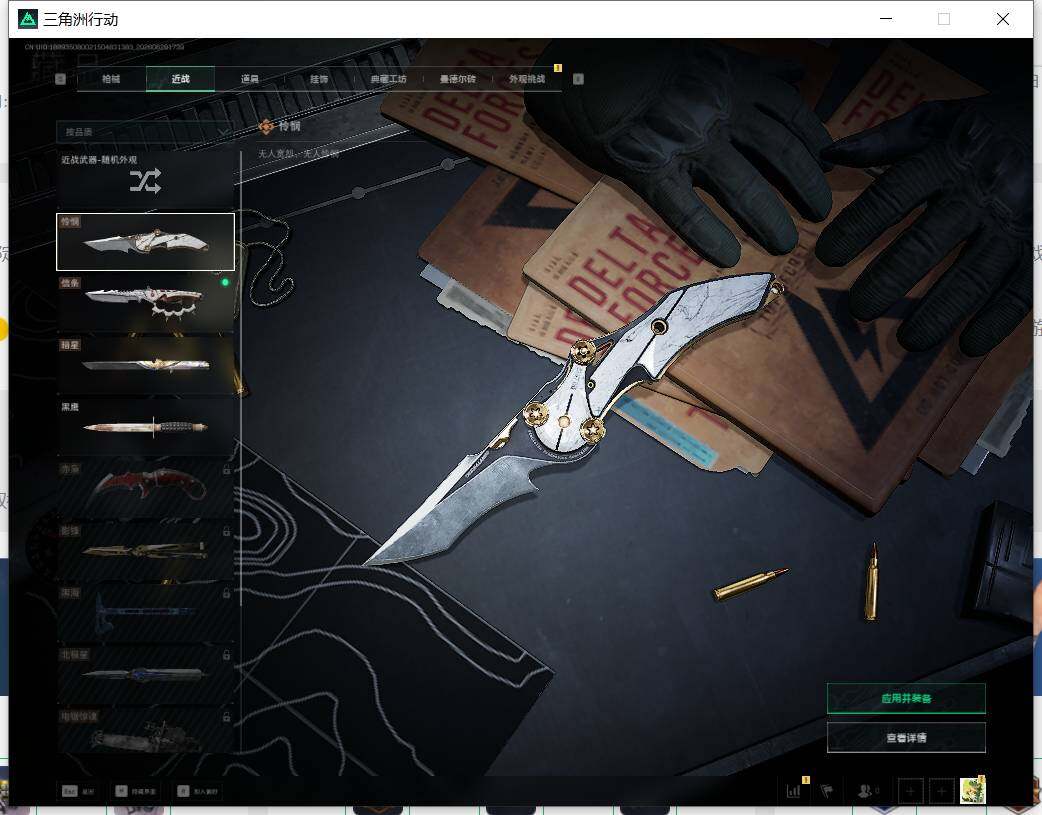Open the player avatar at bottom right
Screen dimensions: 1042x815
pyautogui.click(x=972, y=790)
